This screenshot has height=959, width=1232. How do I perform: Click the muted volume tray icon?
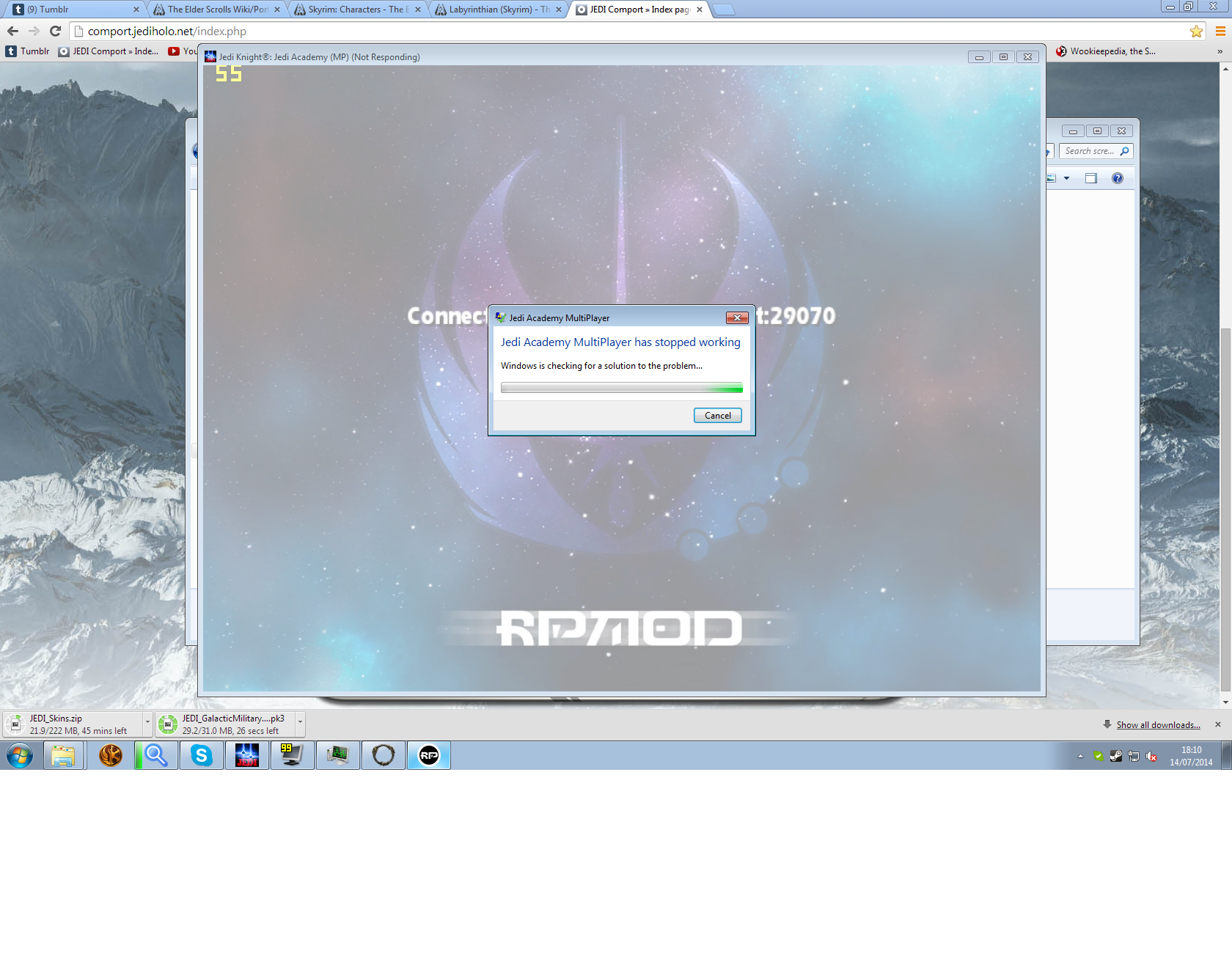1151,756
